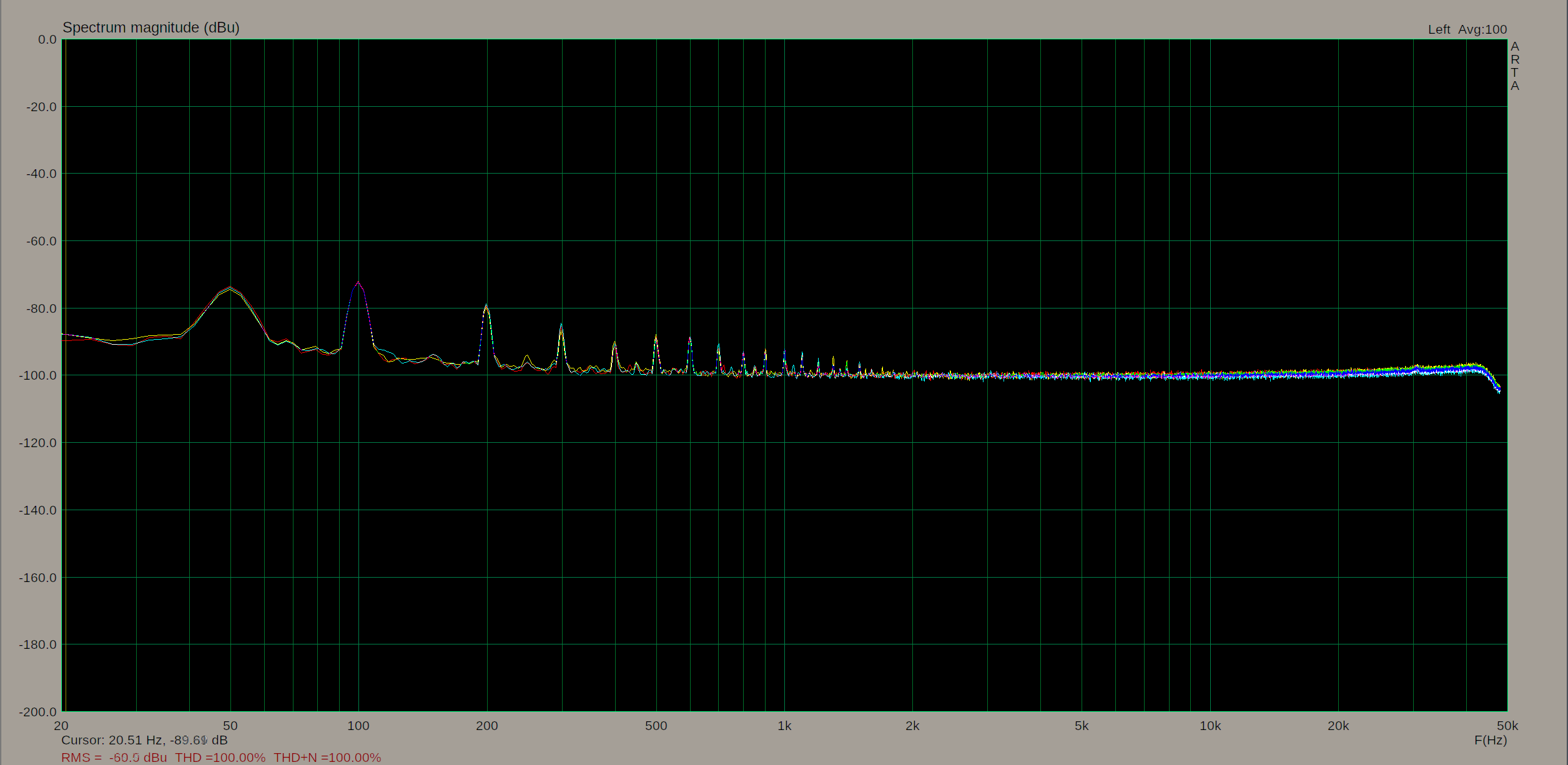This screenshot has width=1568, height=765.
Task: Click the 300 Hz harmonic peak
Action: (561, 325)
